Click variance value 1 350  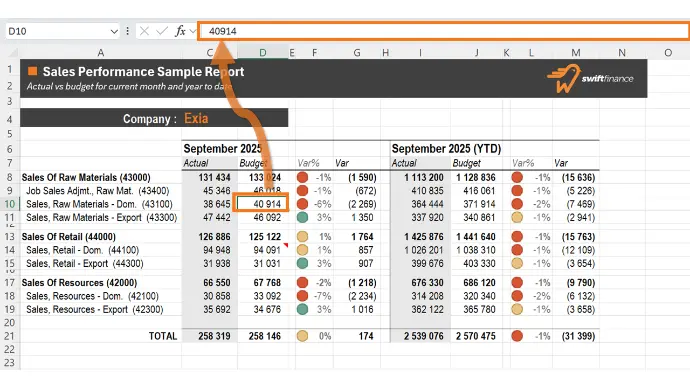pyautogui.click(x=362, y=218)
